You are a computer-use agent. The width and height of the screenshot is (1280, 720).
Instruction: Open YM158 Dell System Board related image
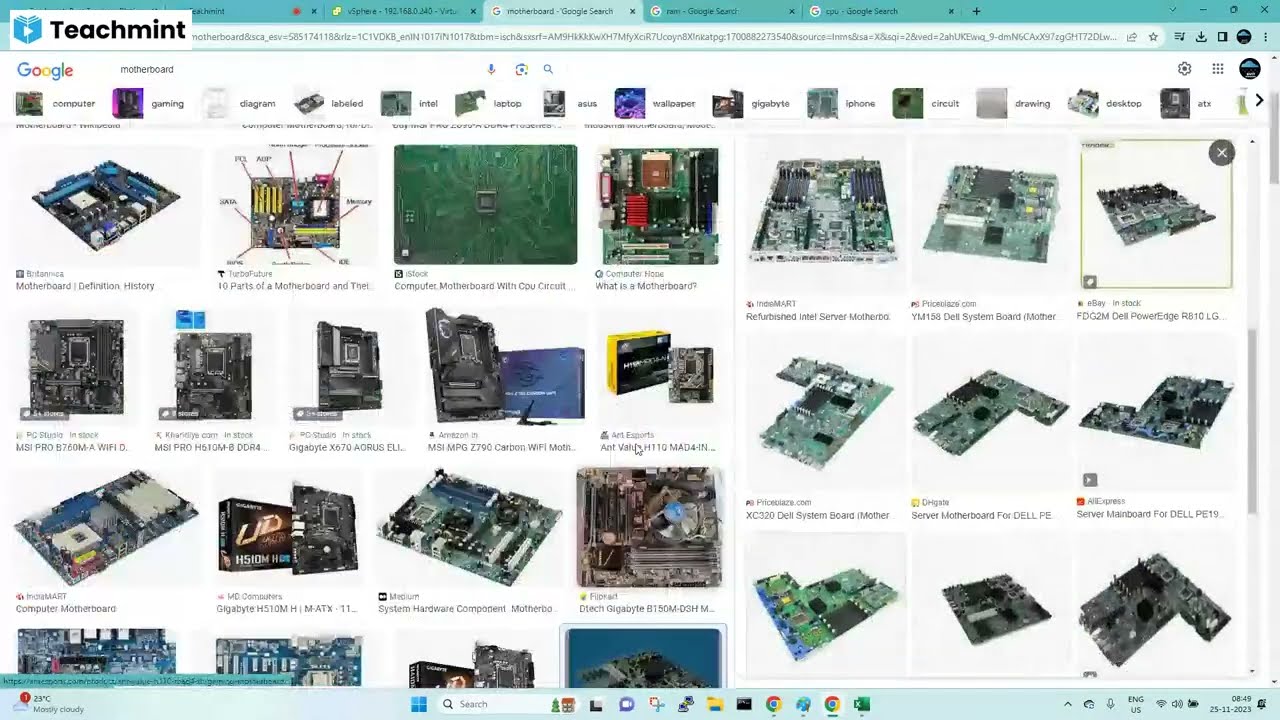pos(990,215)
